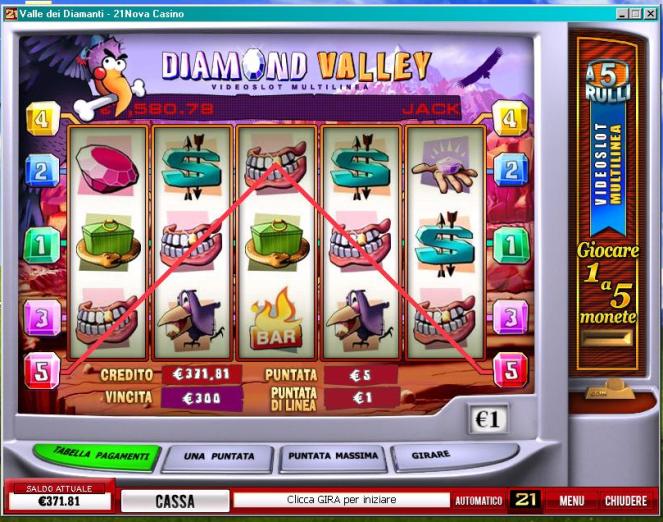The height and width of the screenshot is (522, 663).
Task: Select the green payline 1 gem on left
Action: tap(41, 245)
